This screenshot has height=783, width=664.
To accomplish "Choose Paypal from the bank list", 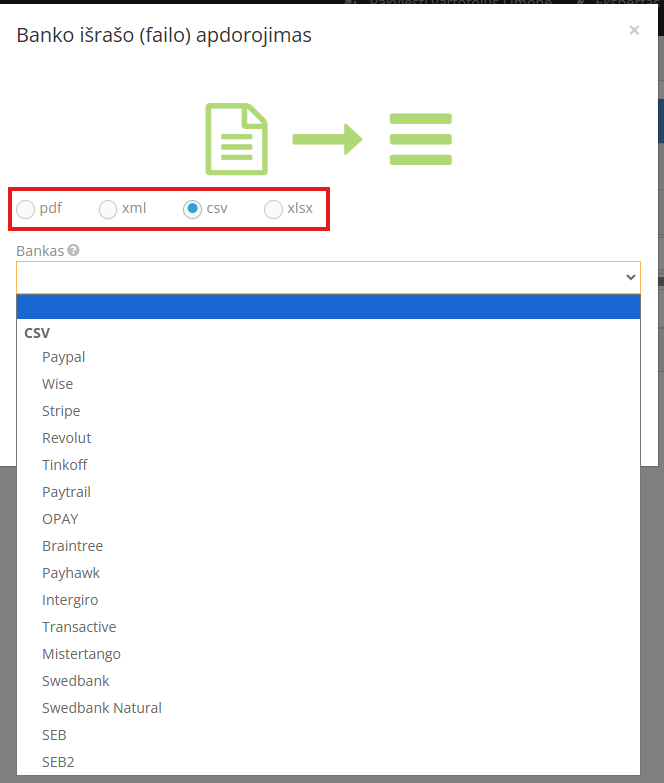I will pyautogui.click(x=328, y=357).
